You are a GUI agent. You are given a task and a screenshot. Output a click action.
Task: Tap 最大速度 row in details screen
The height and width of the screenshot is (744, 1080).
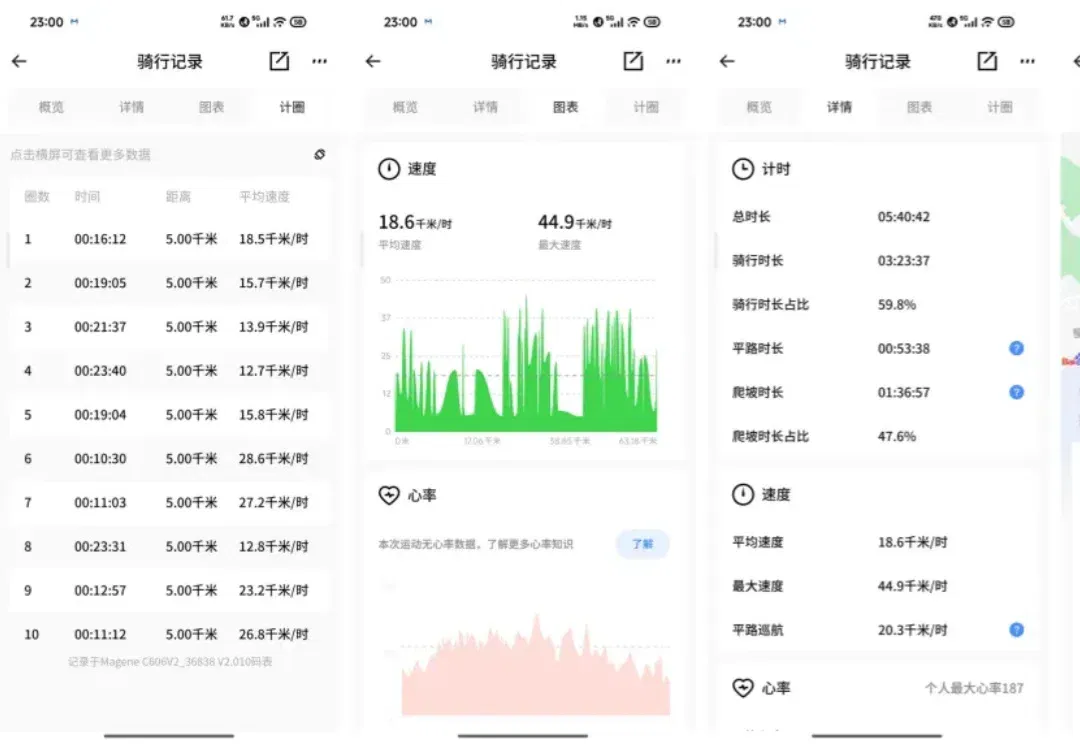878,586
